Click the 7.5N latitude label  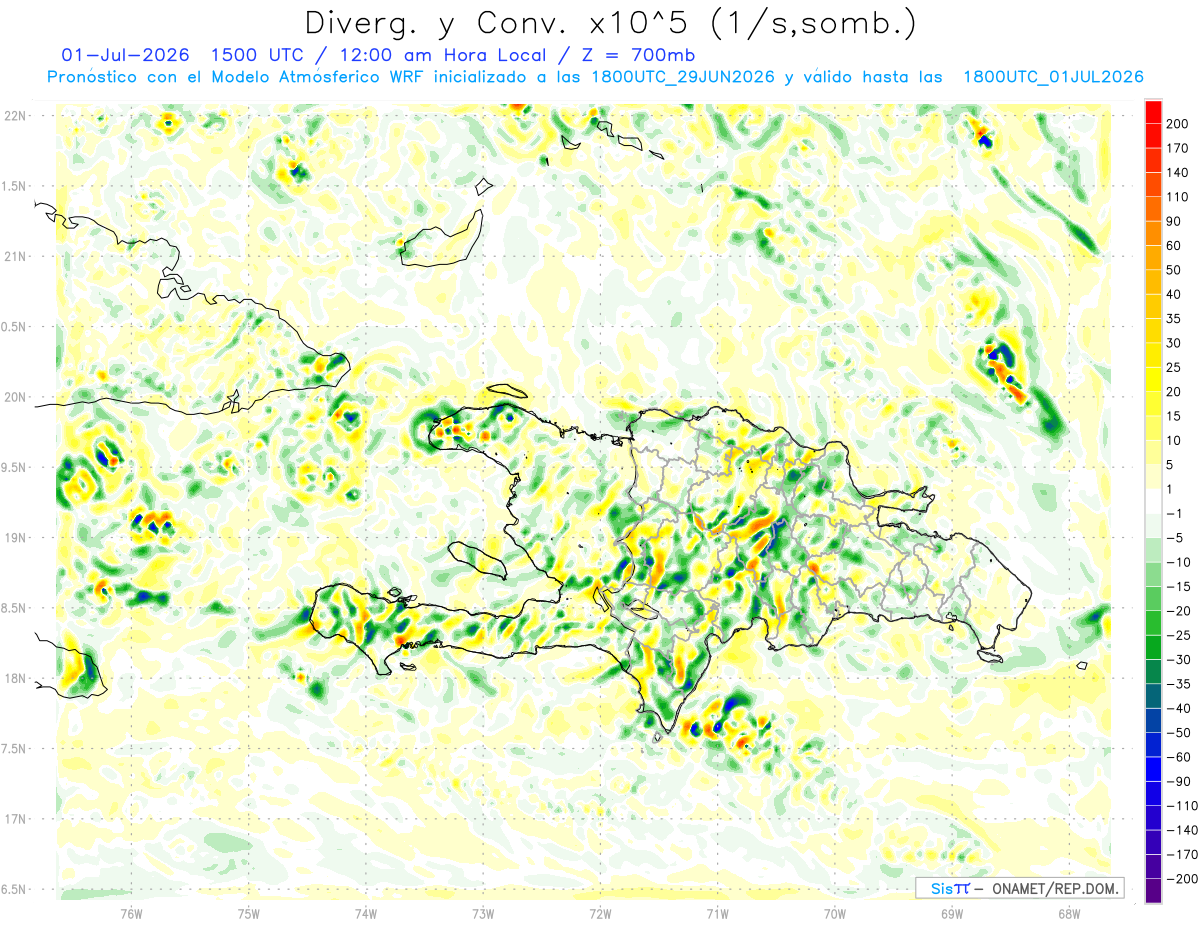15,748
